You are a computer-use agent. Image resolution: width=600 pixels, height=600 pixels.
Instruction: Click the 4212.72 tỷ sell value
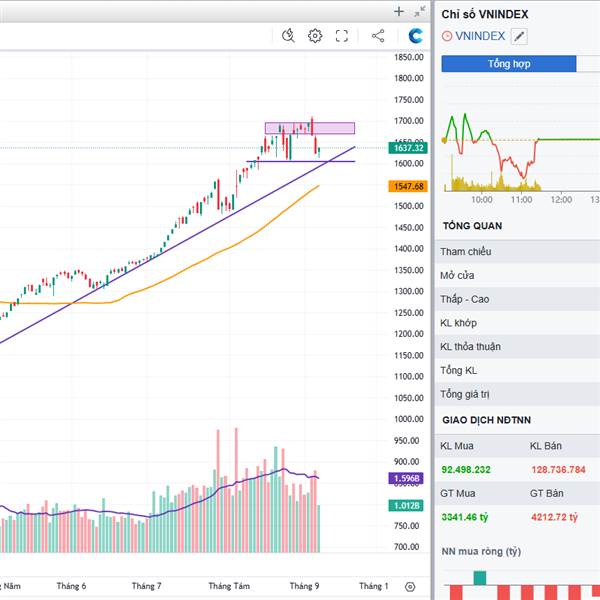(x=554, y=517)
